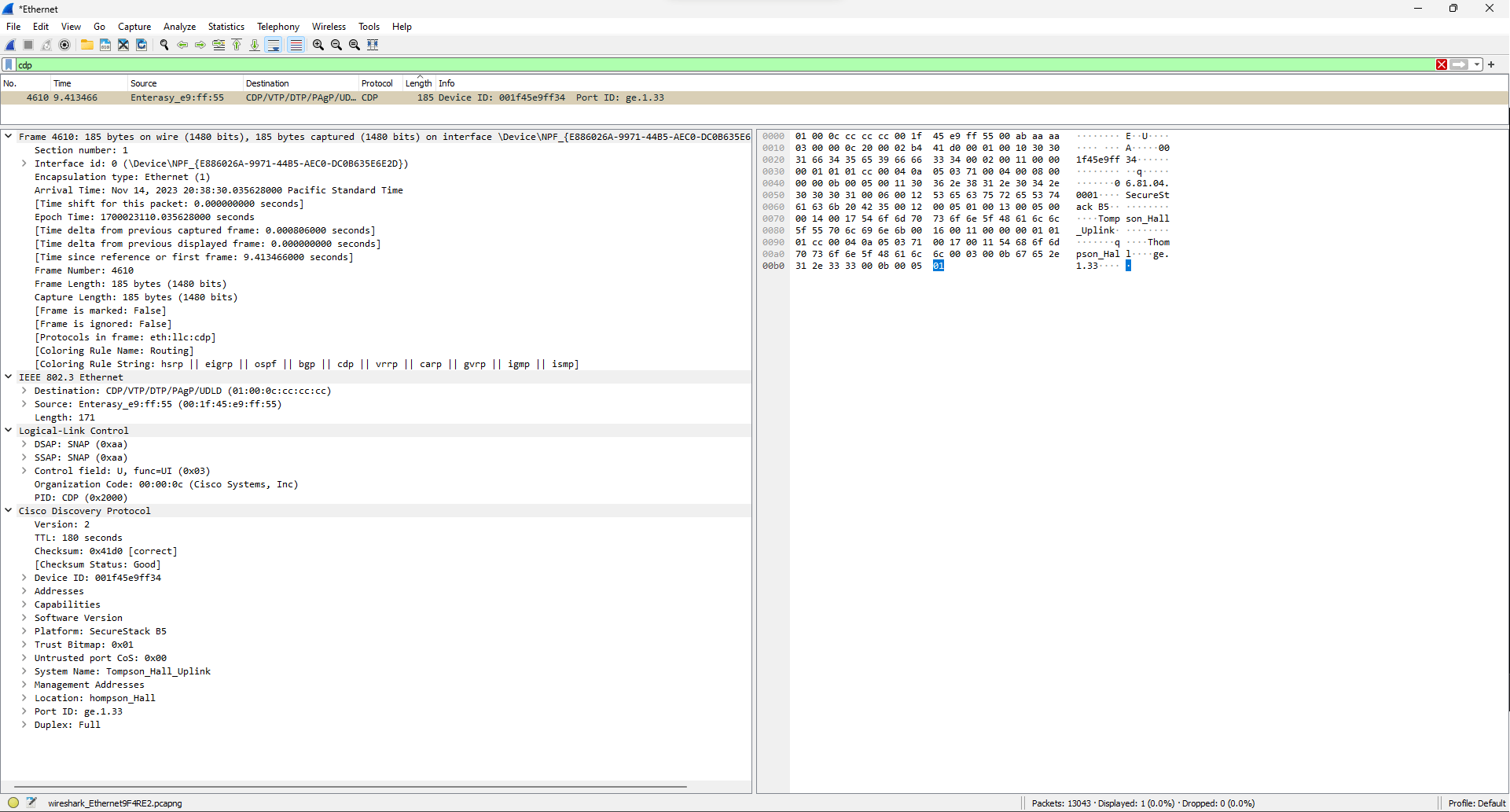Viewport: 1510px width, 812px height.
Task: Select the Organization Code Cisco Systems line
Action: (x=166, y=484)
